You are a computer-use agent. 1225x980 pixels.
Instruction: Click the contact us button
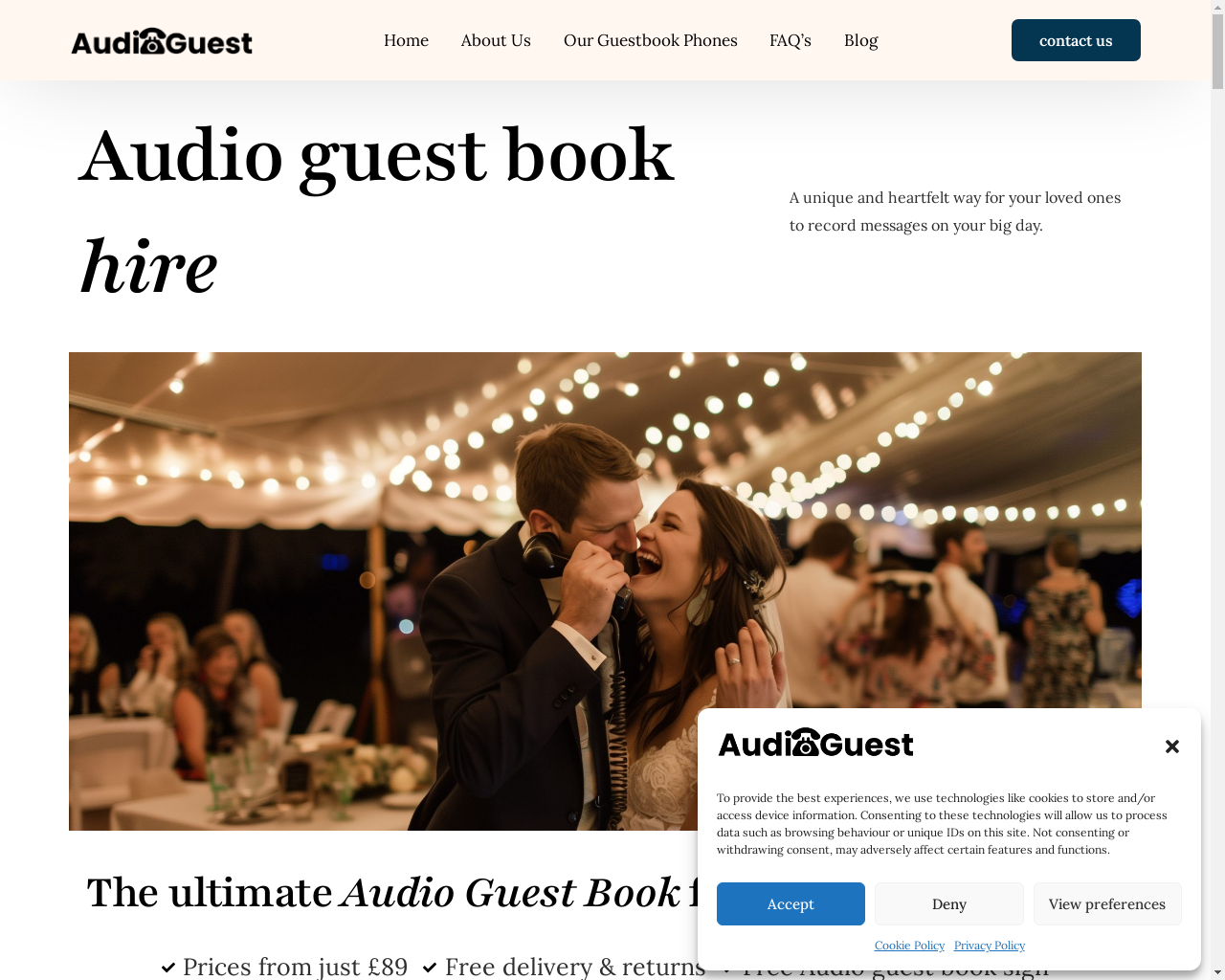[1076, 40]
